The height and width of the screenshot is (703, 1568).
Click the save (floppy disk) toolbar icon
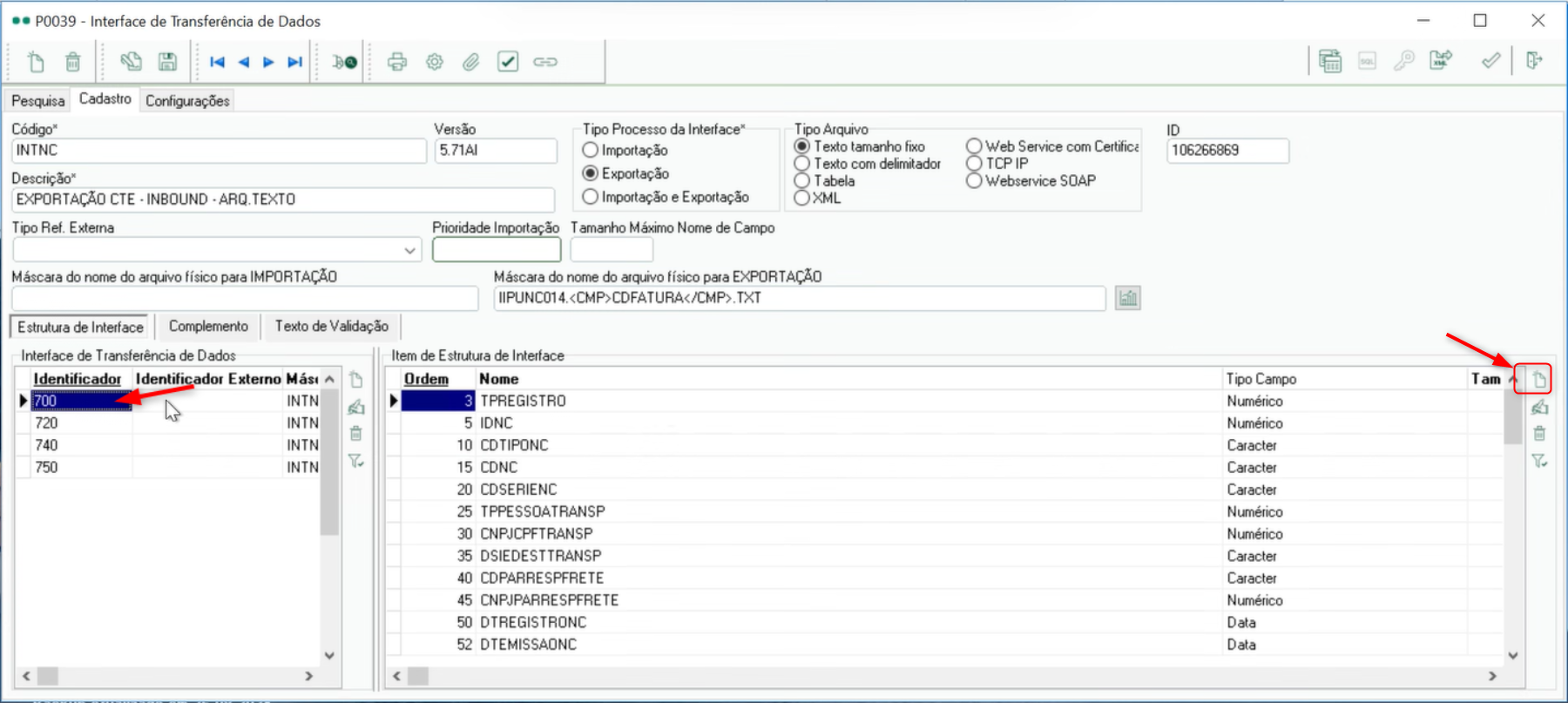[167, 62]
